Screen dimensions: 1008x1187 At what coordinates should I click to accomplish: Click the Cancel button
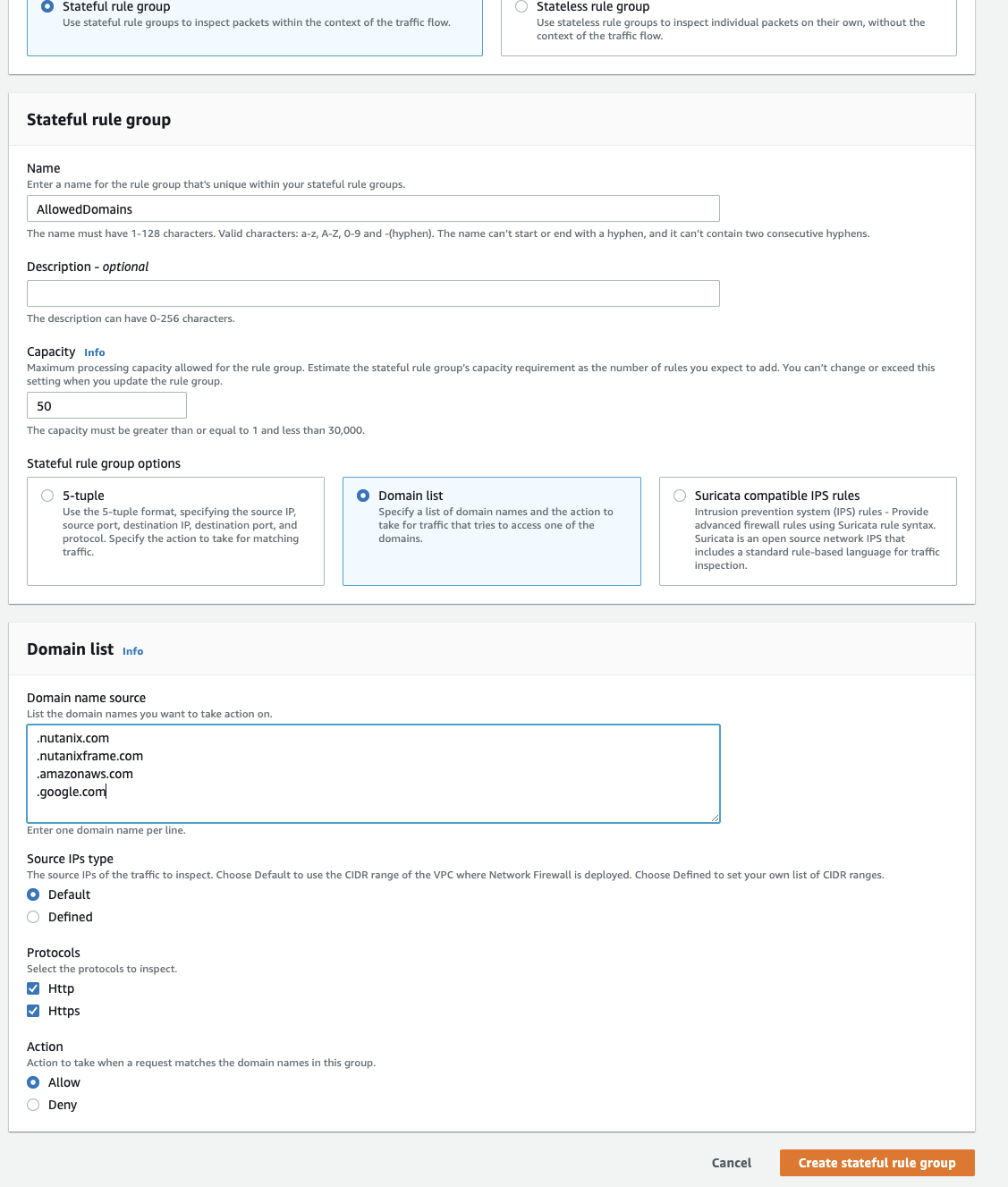(731, 1163)
